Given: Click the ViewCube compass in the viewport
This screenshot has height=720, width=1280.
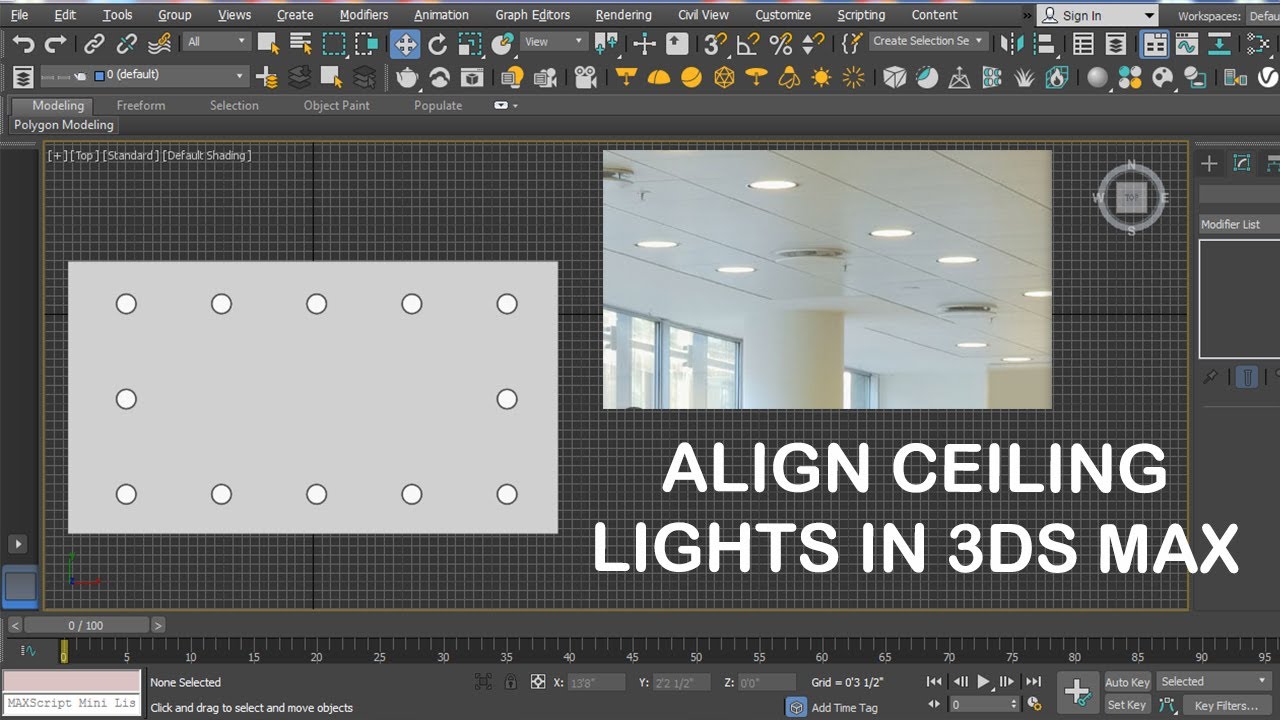Looking at the screenshot, I should (1131, 197).
